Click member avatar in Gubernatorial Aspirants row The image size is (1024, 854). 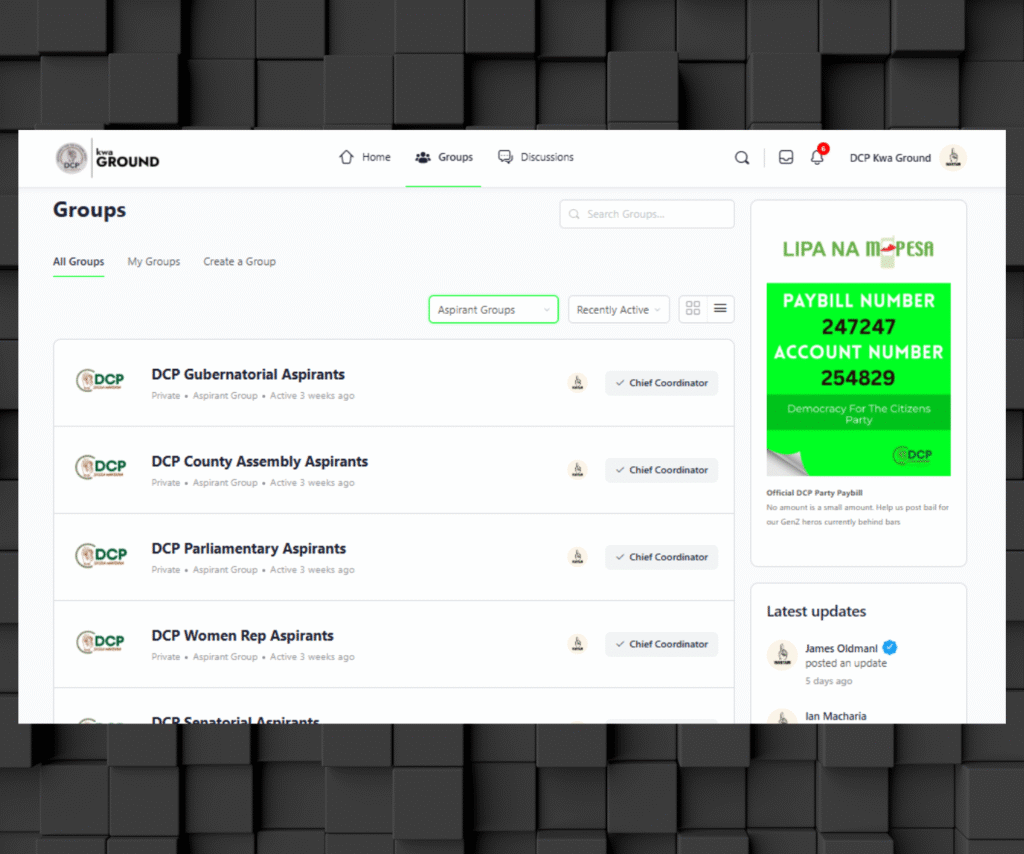[577, 383]
